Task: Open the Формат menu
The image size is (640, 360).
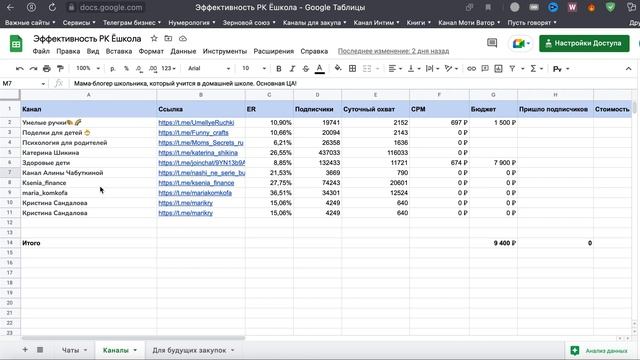Action: click(x=151, y=51)
